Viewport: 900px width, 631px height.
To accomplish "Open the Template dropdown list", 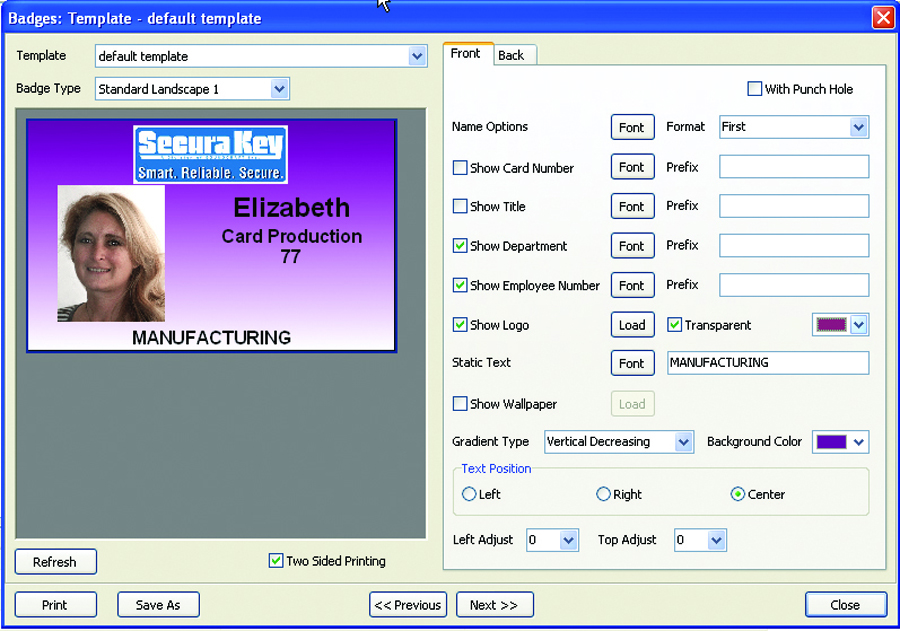I will (x=417, y=57).
